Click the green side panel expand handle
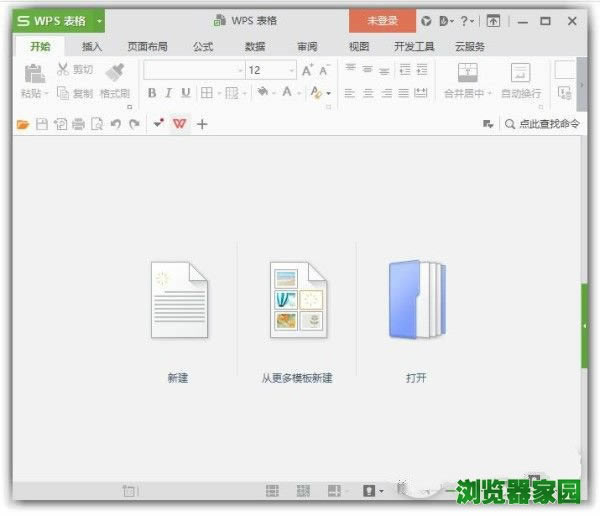 584,326
